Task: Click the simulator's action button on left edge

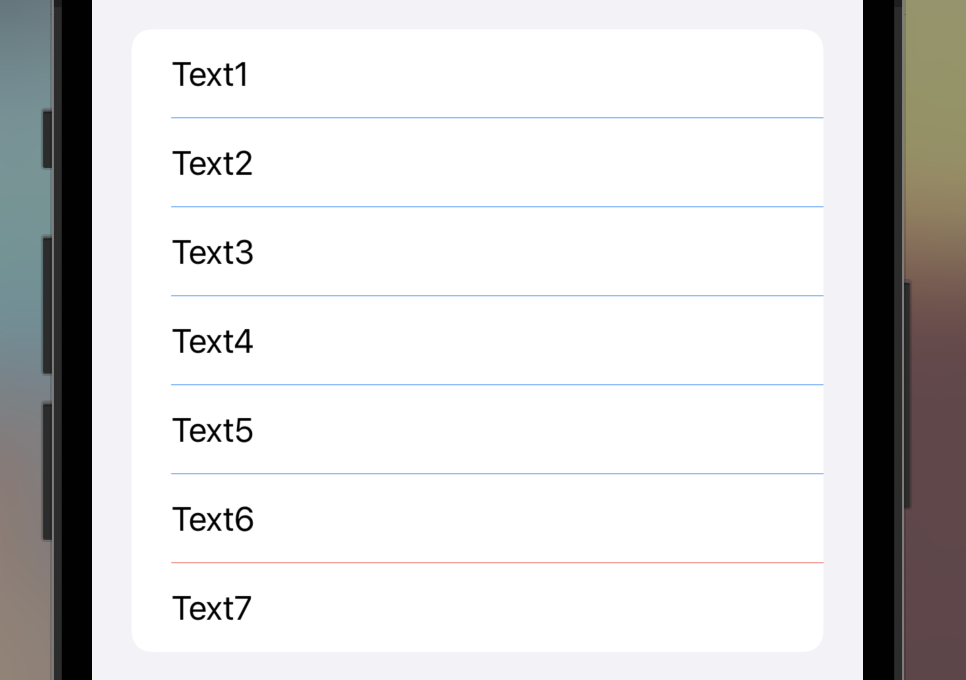Action: pyautogui.click(x=47, y=139)
